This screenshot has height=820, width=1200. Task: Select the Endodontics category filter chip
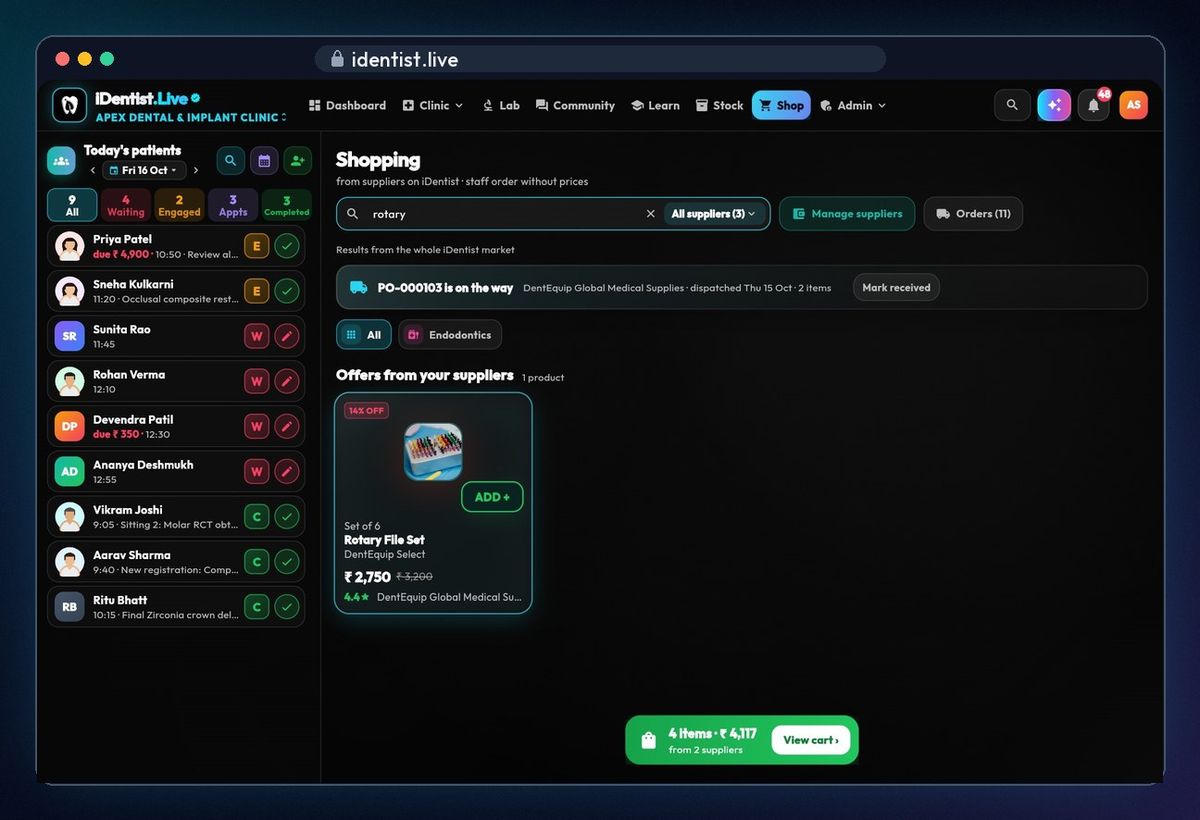click(450, 335)
